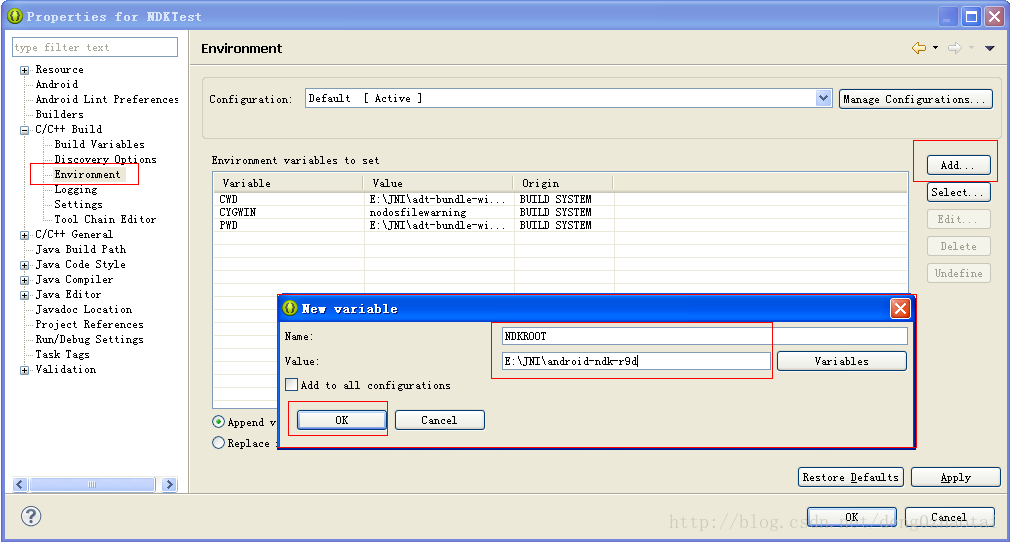Select the Append variables radio button
1010x542 pixels.
tap(218, 421)
